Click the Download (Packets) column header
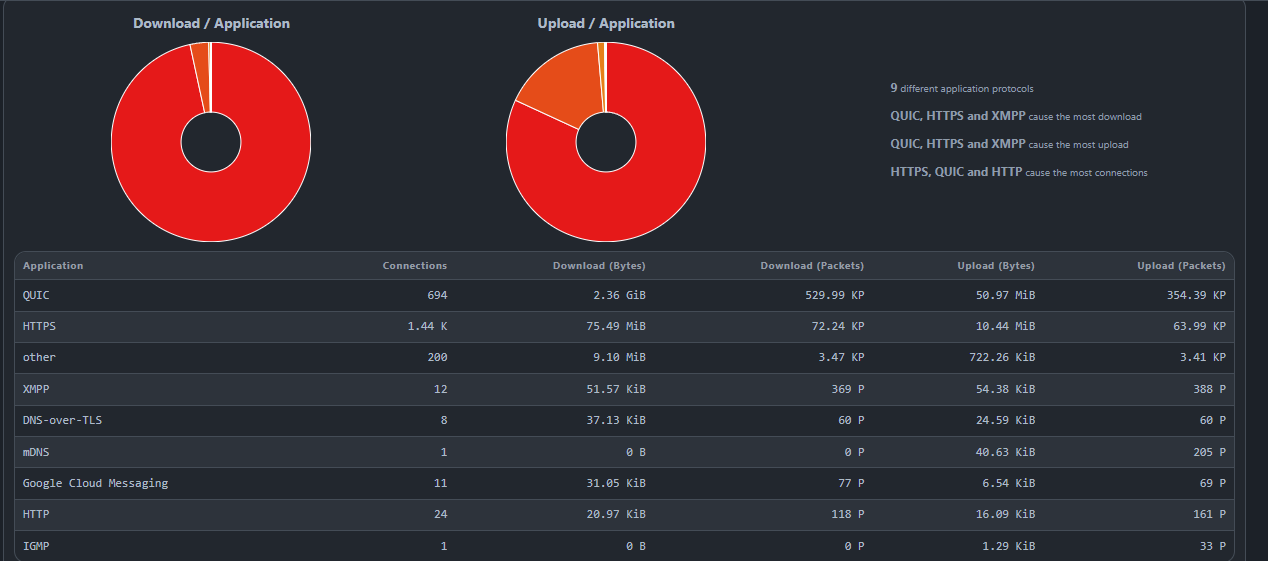 pos(812,266)
